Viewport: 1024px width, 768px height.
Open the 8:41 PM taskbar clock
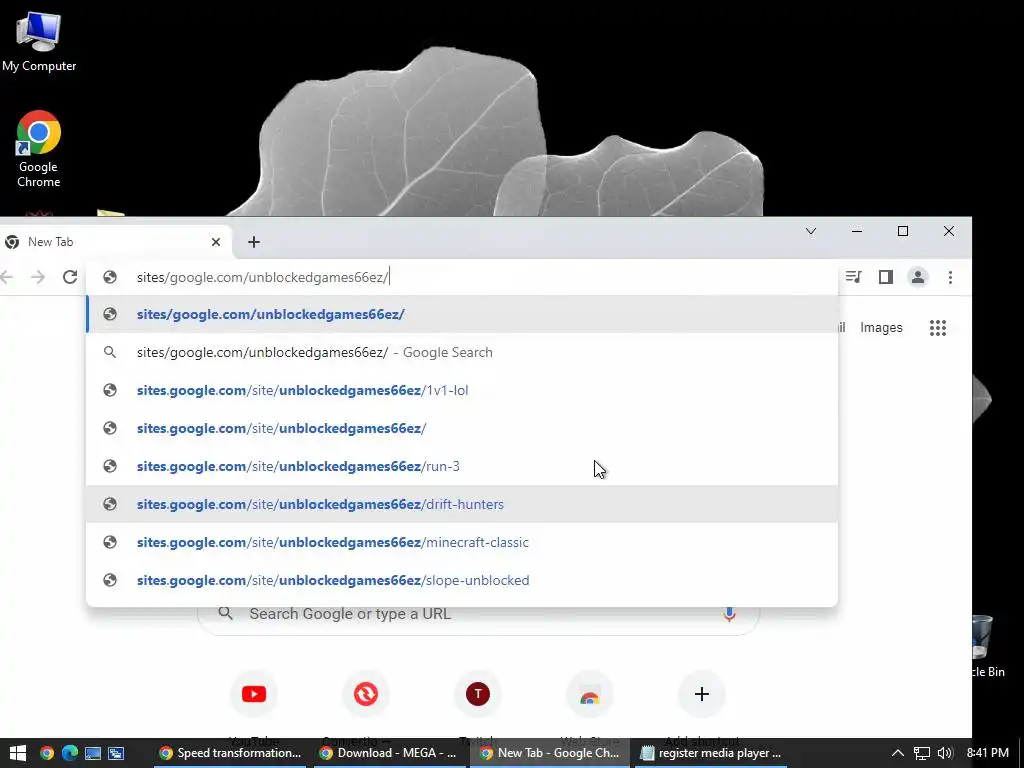pyautogui.click(x=987, y=753)
